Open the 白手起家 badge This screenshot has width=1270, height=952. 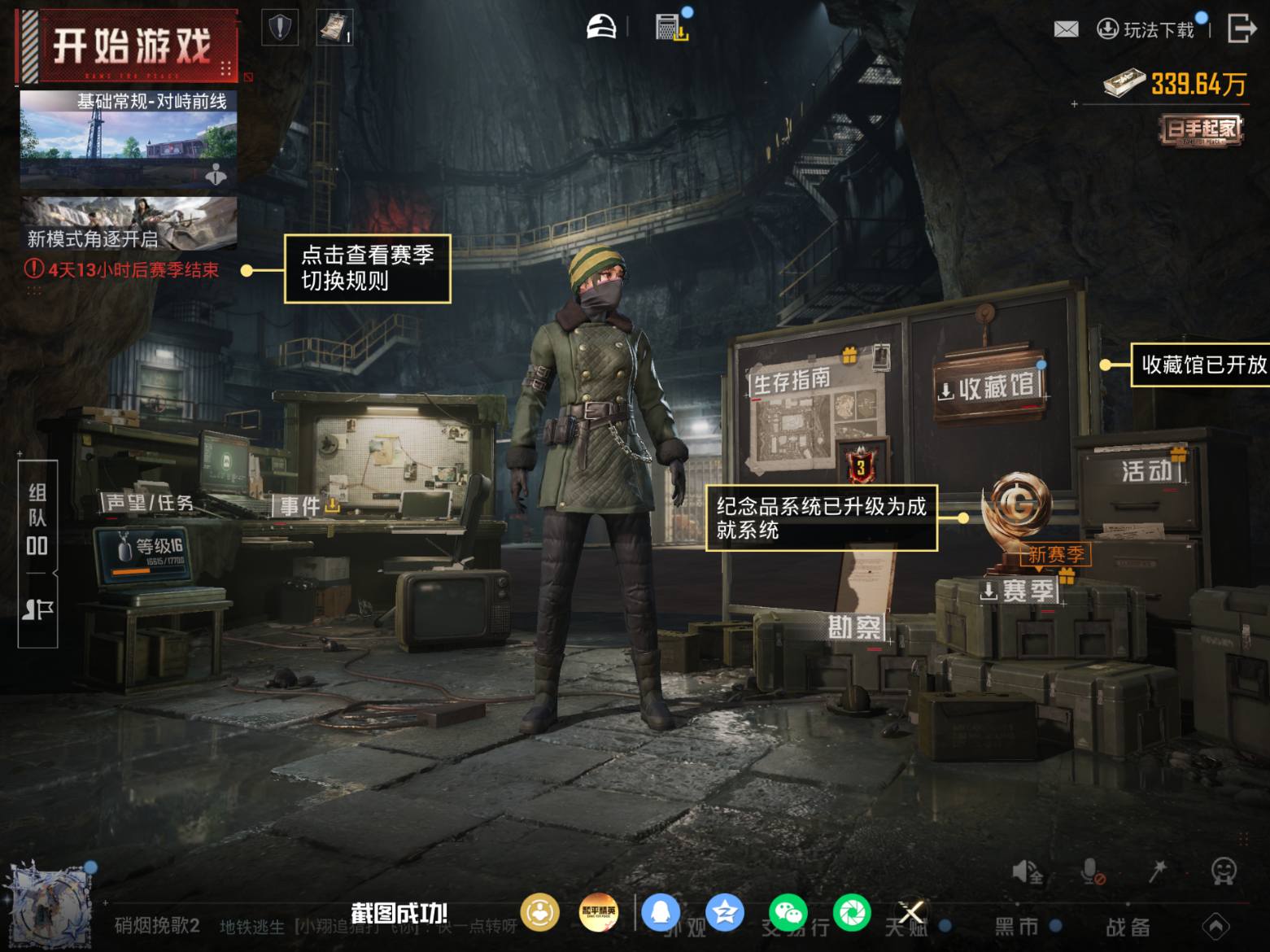pos(1201,130)
